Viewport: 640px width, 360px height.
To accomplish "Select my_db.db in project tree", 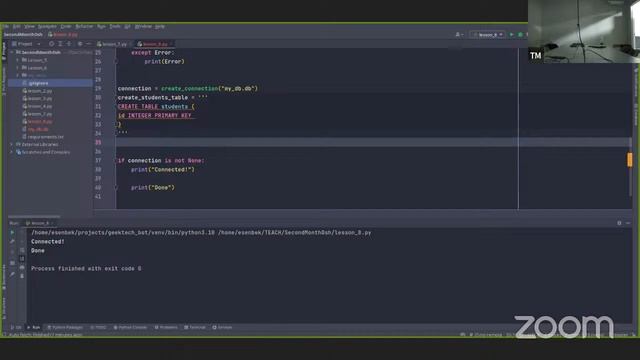I will 38,129.
